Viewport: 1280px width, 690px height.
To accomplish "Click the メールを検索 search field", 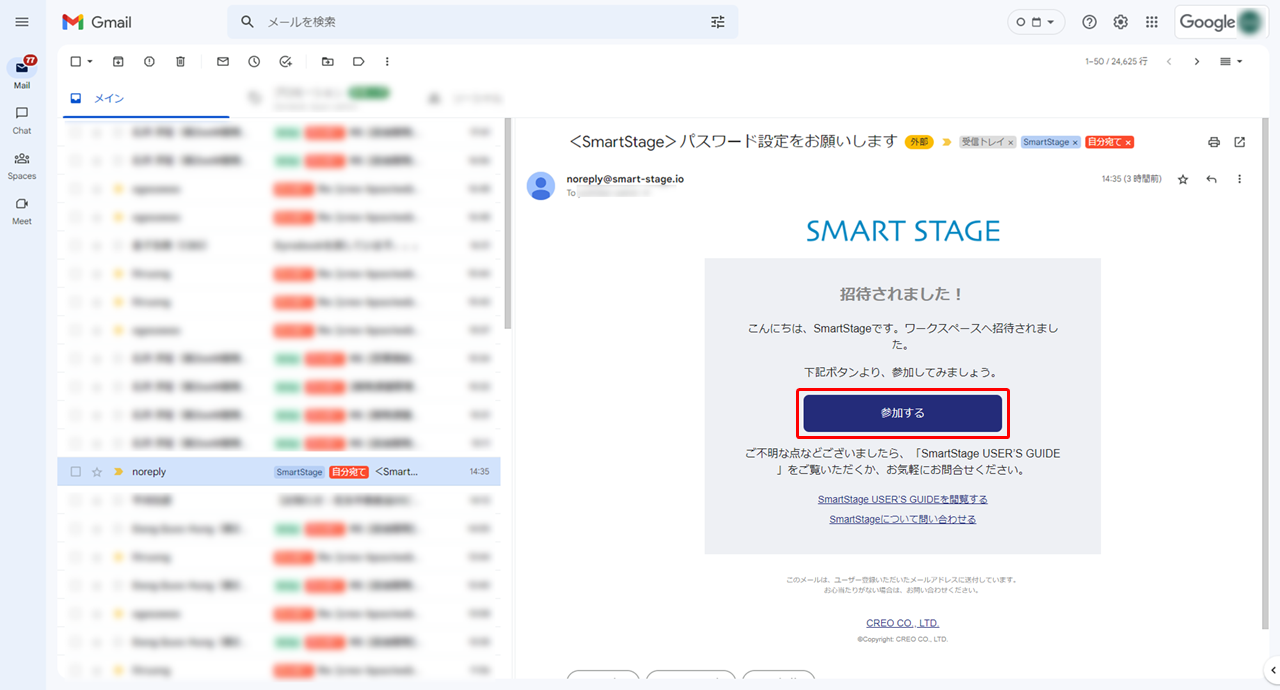I will 480,22.
